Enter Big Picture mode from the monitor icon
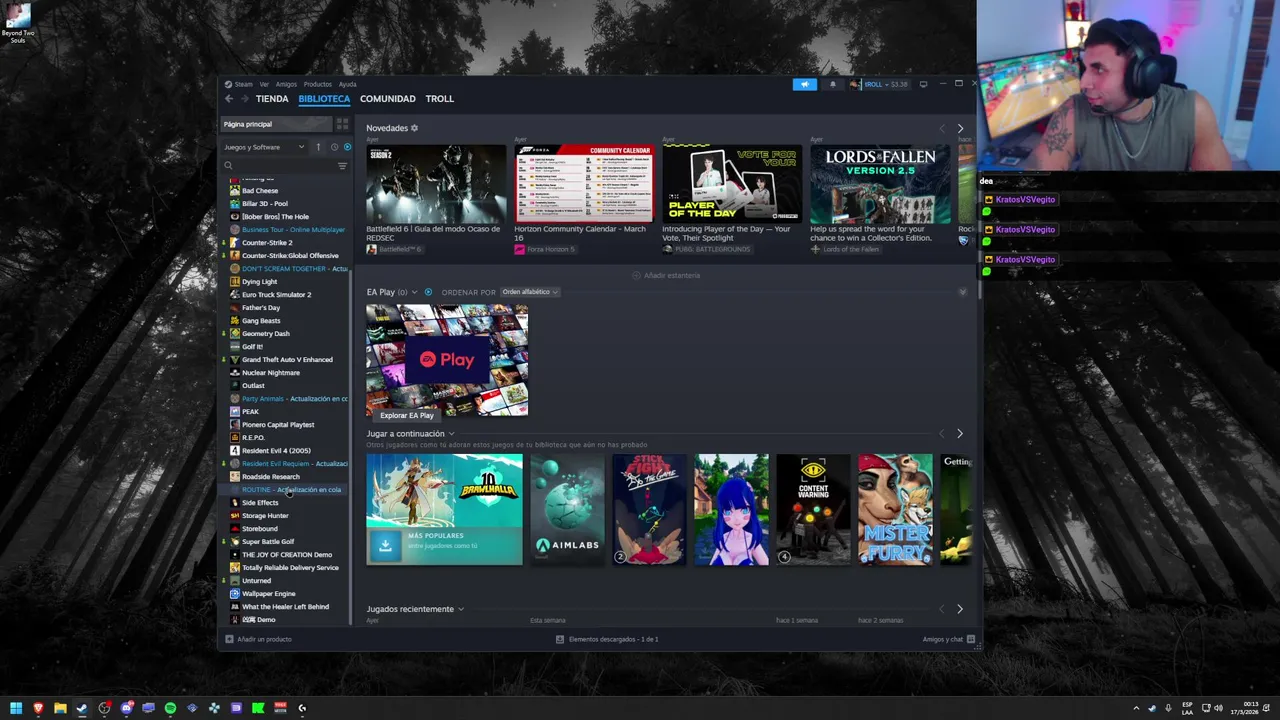The width and height of the screenshot is (1280, 720). 923,84
